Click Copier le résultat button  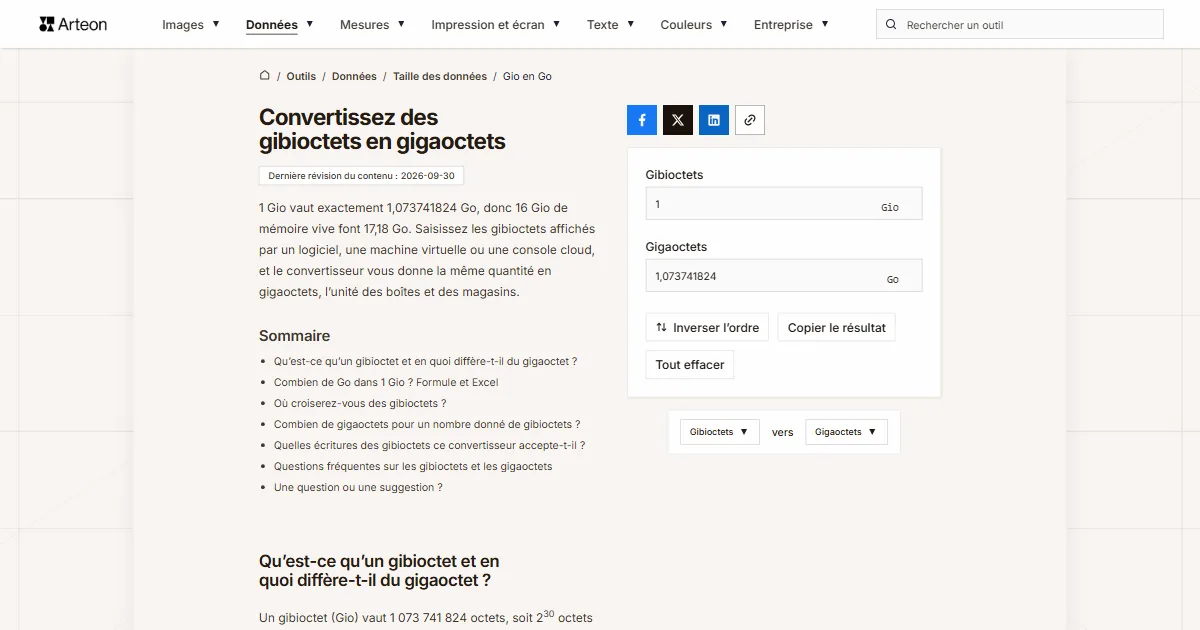coord(837,327)
